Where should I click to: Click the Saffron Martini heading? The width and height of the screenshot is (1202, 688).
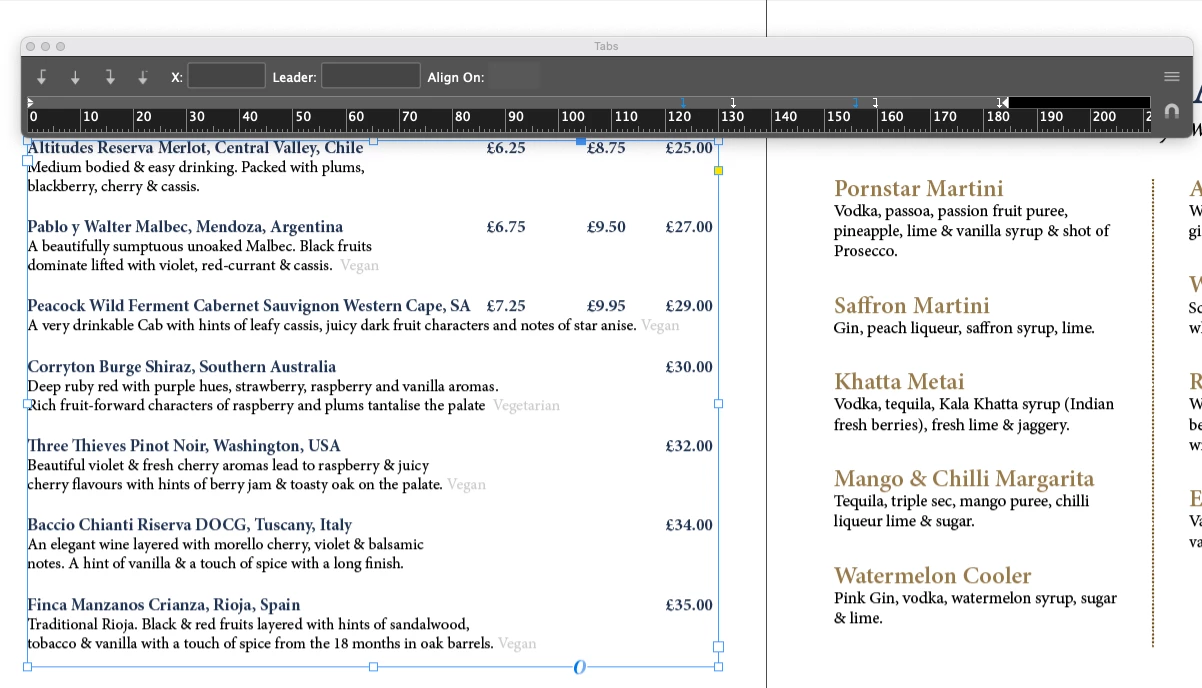point(911,305)
